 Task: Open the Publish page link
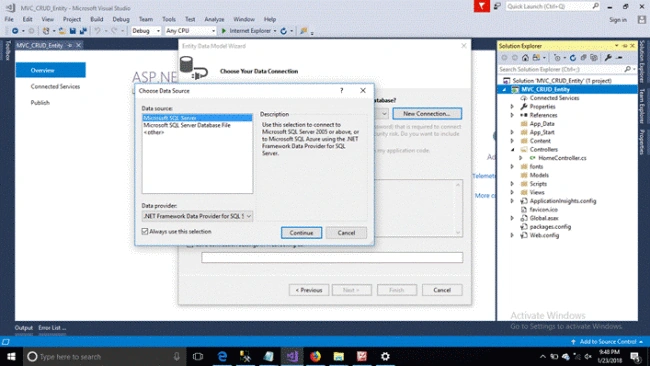(40, 102)
